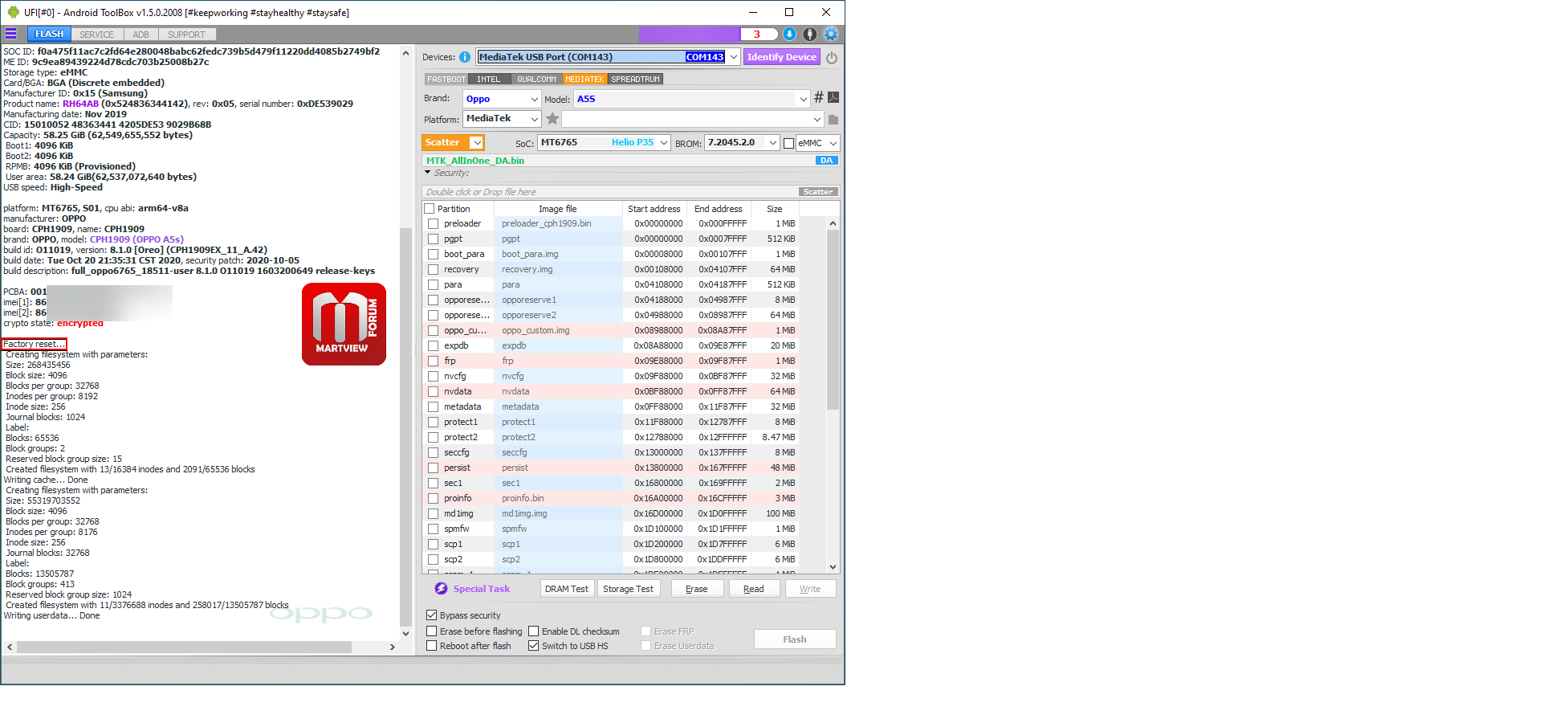Screen dimensions: 1568x723
Task: Click the star favorite icon by Platform
Action: [x=552, y=119]
